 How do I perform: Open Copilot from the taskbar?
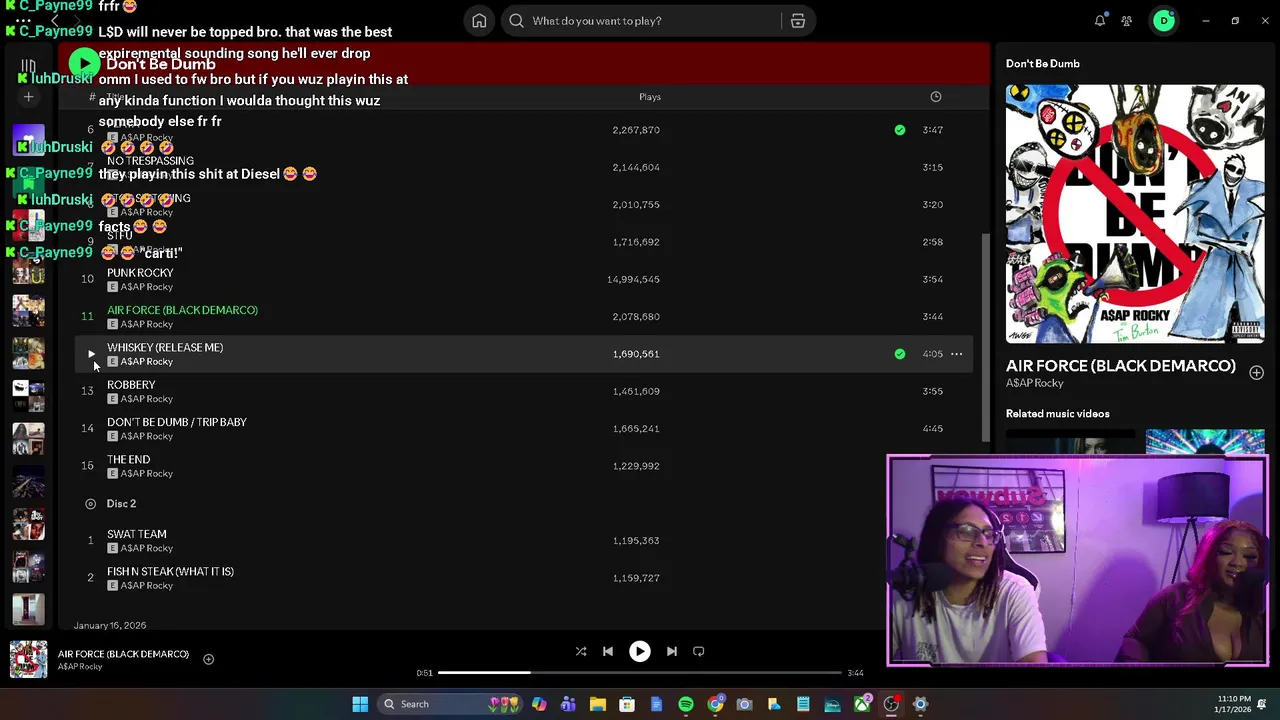coord(539,704)
